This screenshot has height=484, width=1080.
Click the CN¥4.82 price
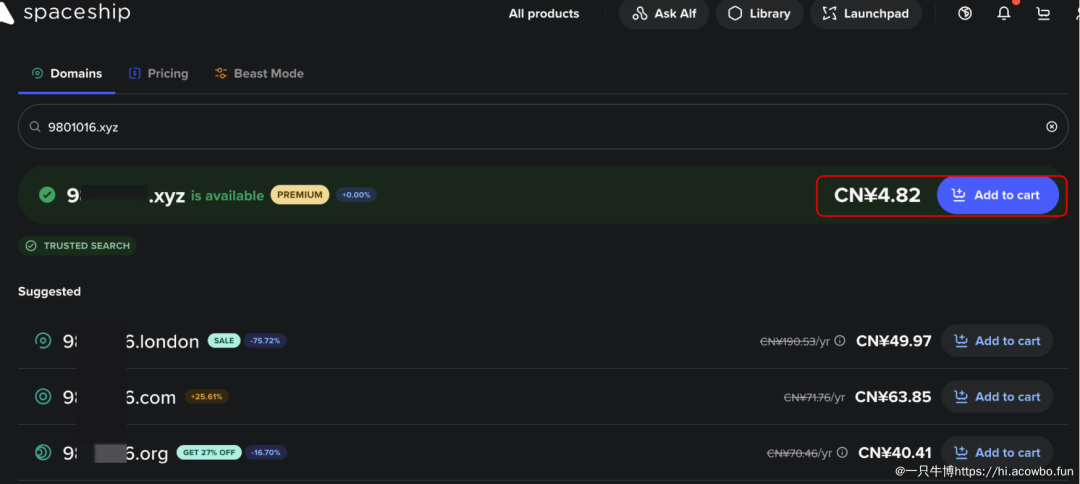pos(877,196)
